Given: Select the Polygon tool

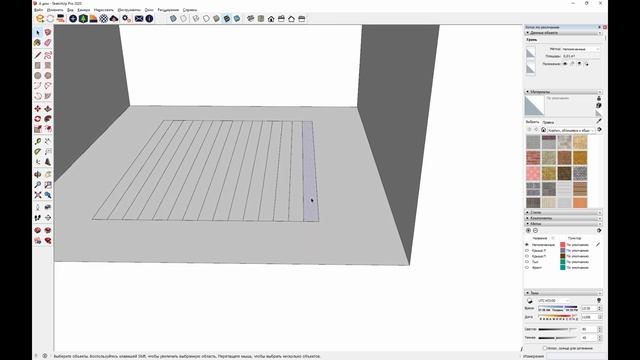Looking at the screenshot, I should 48,76.
